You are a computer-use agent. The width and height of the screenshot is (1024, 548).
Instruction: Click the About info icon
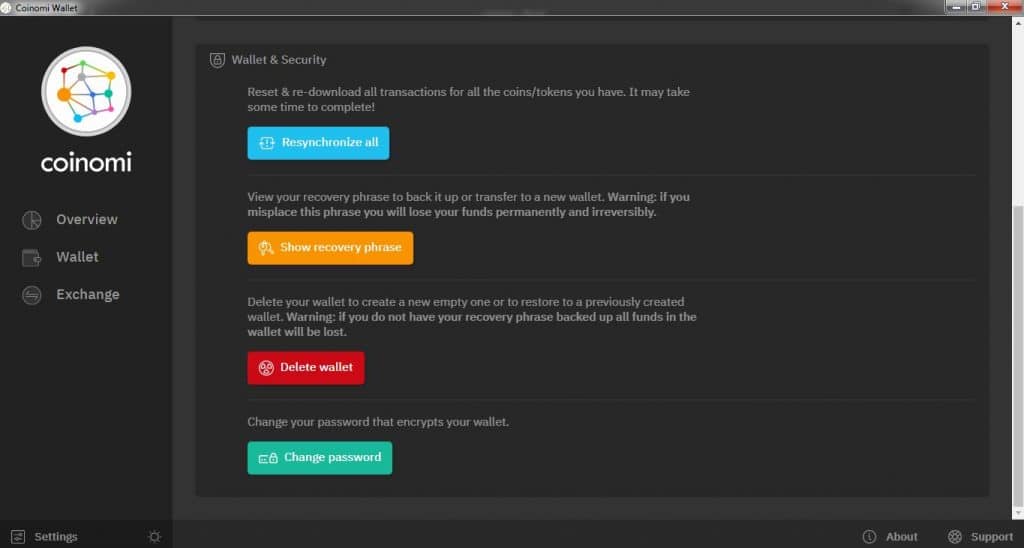(869, 537)
